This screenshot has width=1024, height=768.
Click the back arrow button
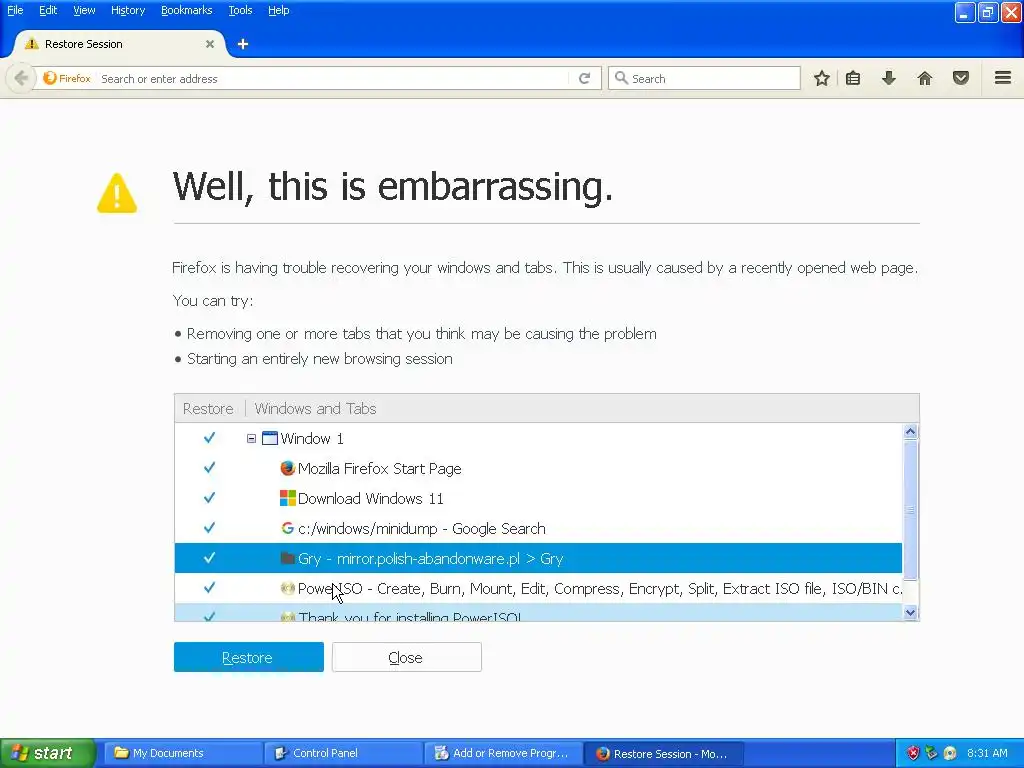[21, 78]
